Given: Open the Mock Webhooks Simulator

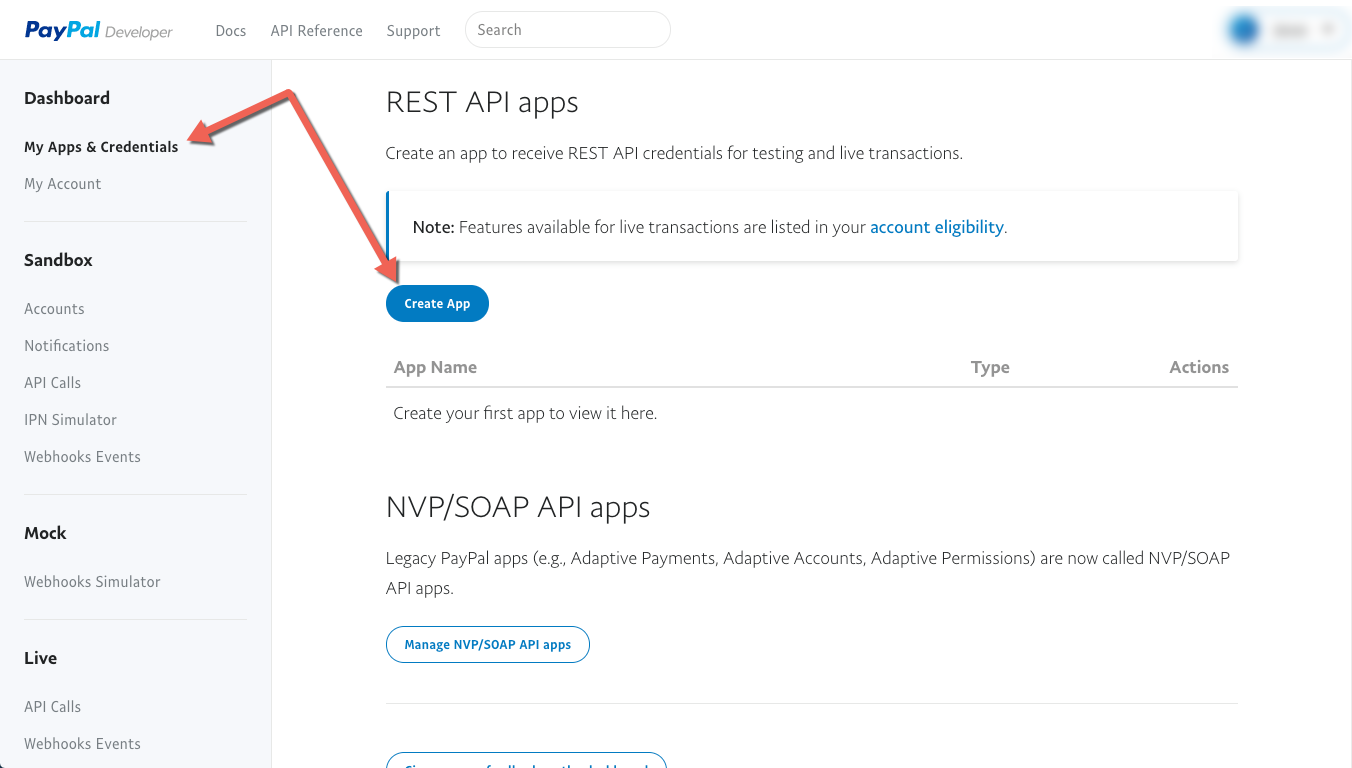Looking at the screenshot, I should (x=92, y=582).
